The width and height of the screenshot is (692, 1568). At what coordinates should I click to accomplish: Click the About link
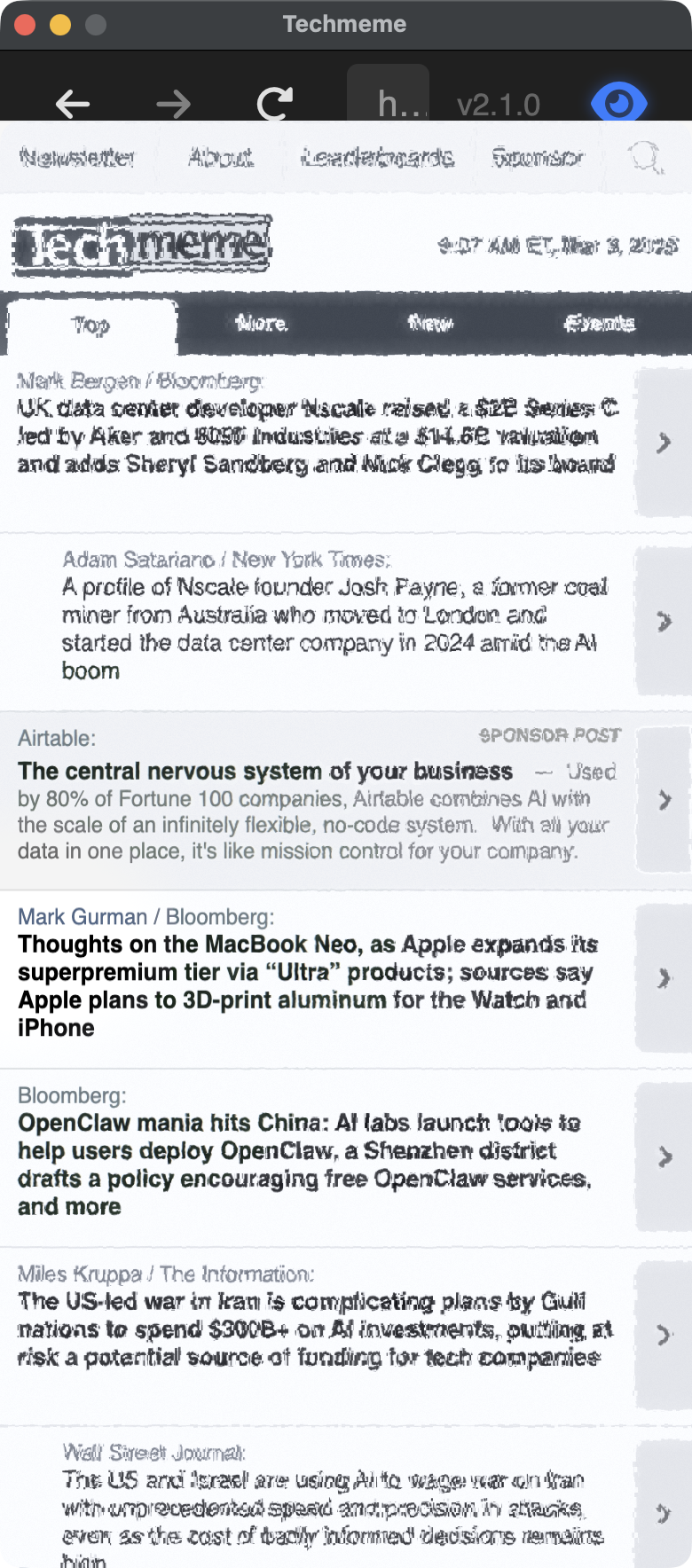[221, 158]
